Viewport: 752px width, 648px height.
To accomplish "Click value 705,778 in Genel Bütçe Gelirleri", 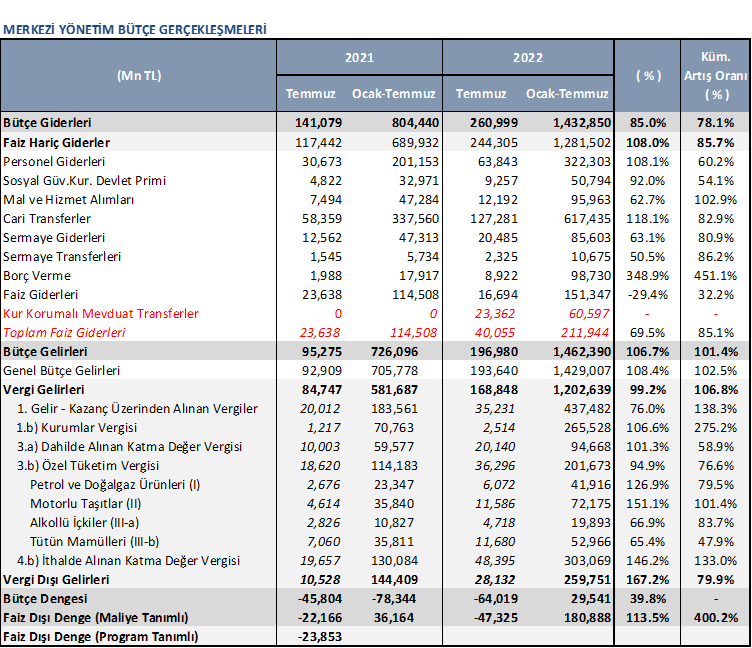I will tap(394, 371).
